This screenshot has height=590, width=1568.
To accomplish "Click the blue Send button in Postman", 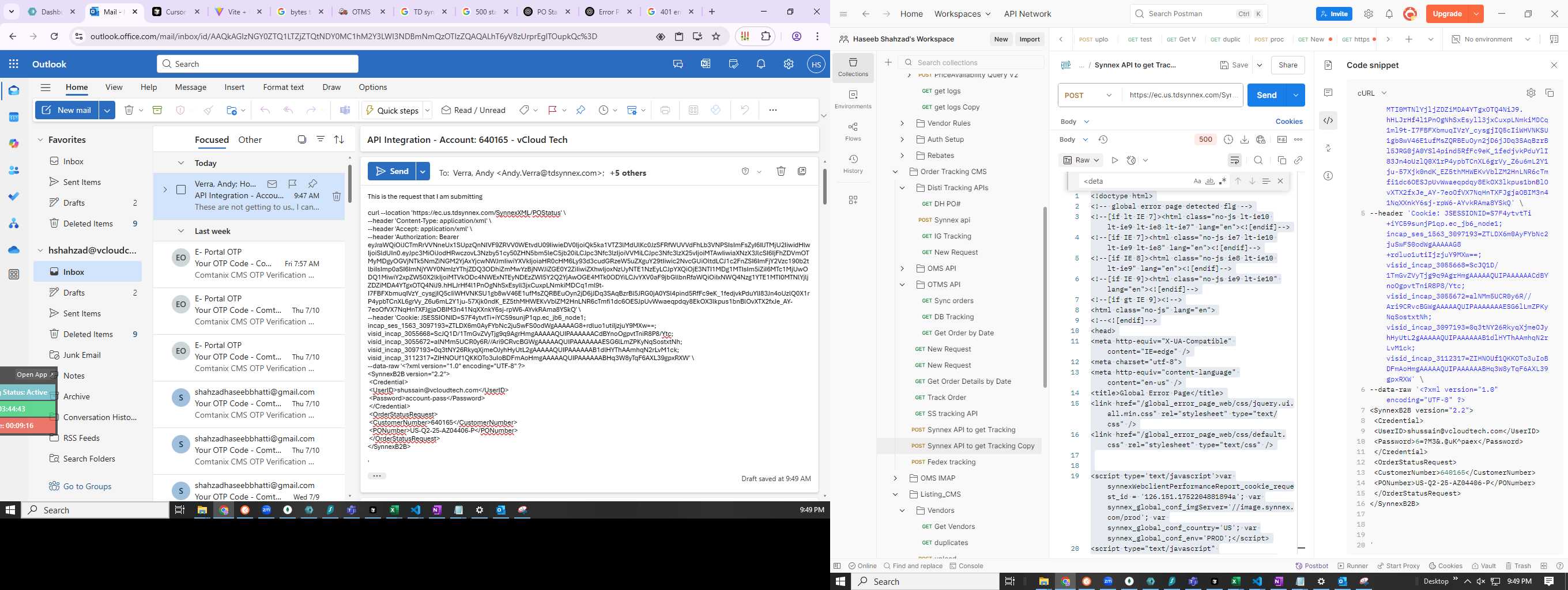I will 1267,95.
